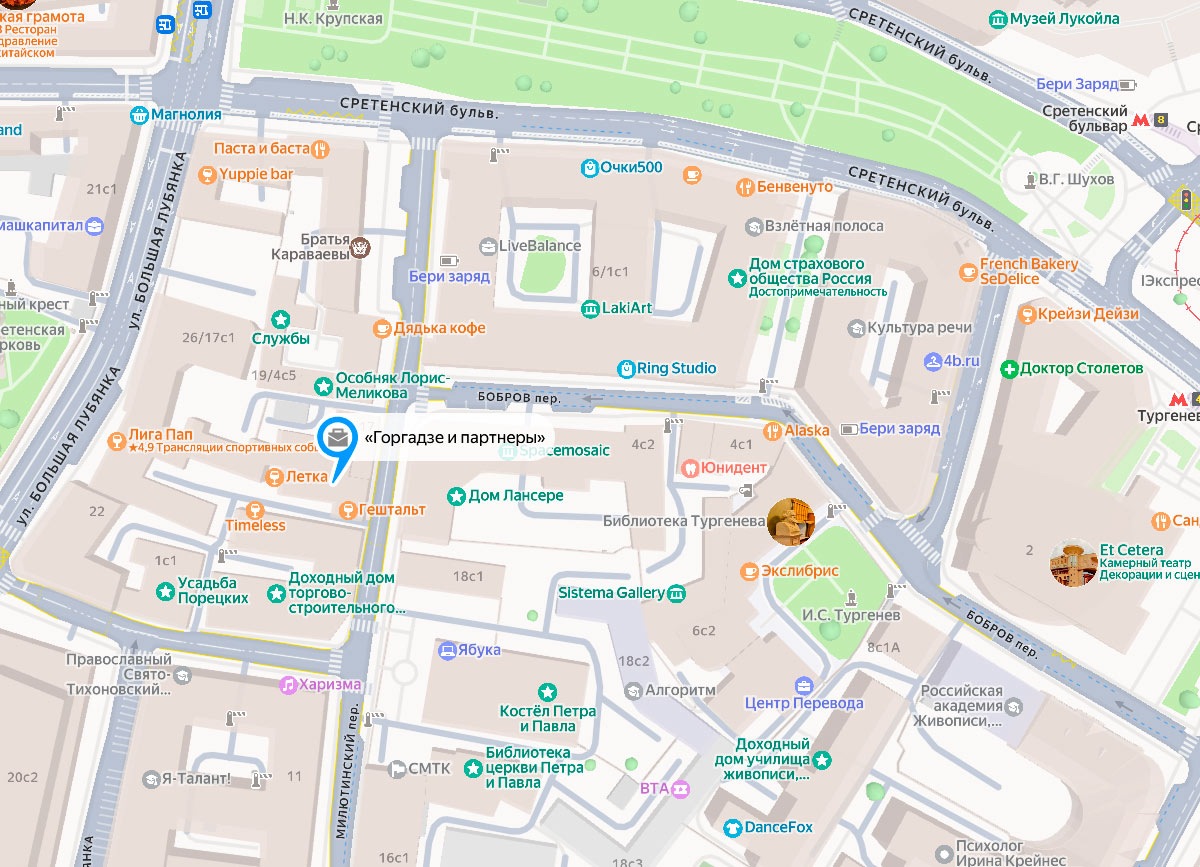Select the Дядька кофе coffee cup icon

pyautogui.click(x=381, y=328)
